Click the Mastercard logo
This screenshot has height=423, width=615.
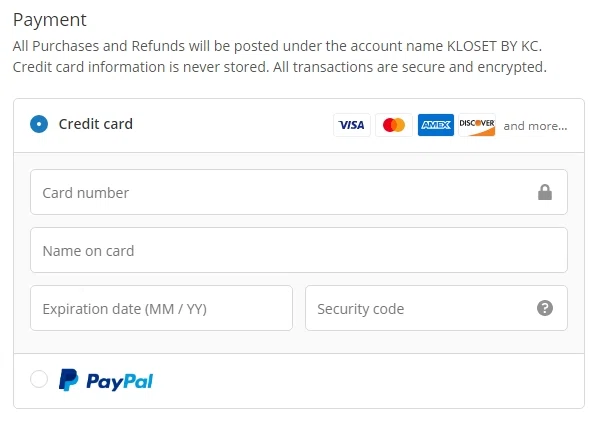click(x=394, y=125)
